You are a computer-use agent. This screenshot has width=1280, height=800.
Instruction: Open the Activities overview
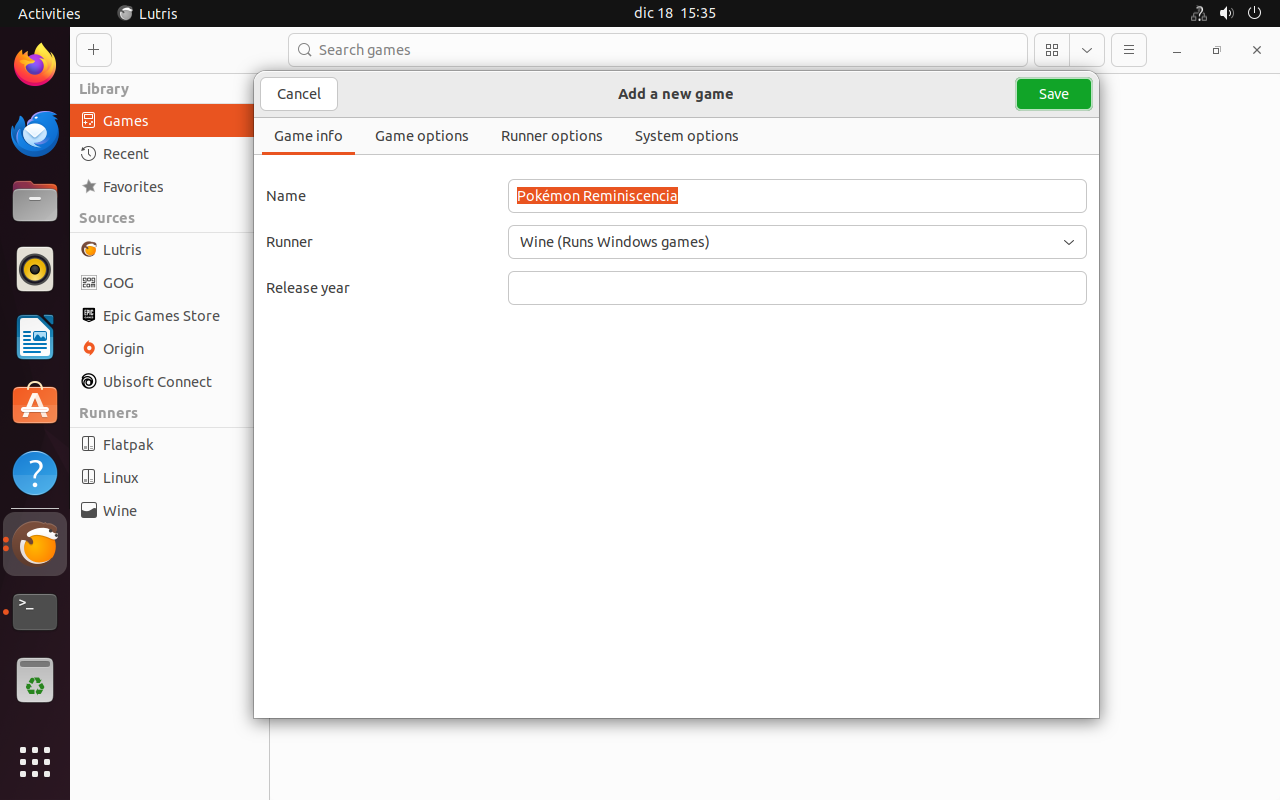[49, 13]
